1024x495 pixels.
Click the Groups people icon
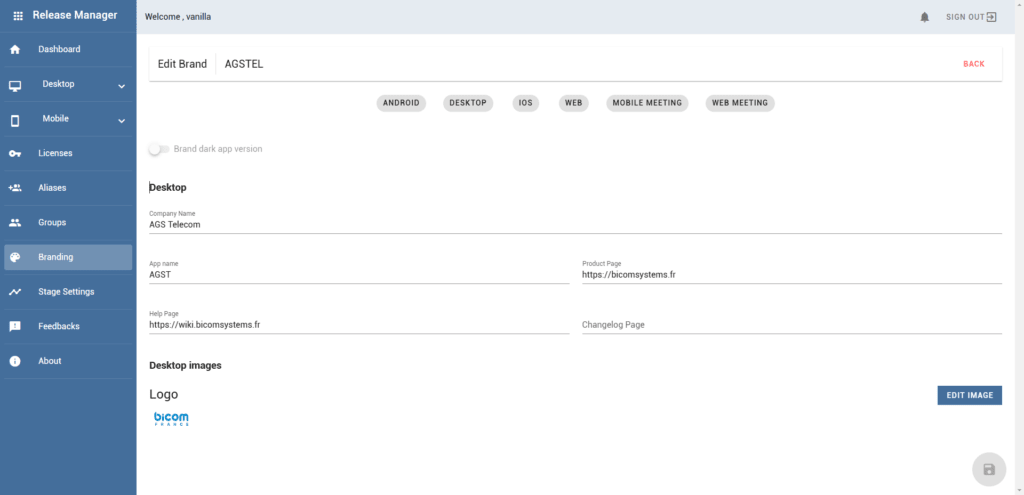coord(15,223)
